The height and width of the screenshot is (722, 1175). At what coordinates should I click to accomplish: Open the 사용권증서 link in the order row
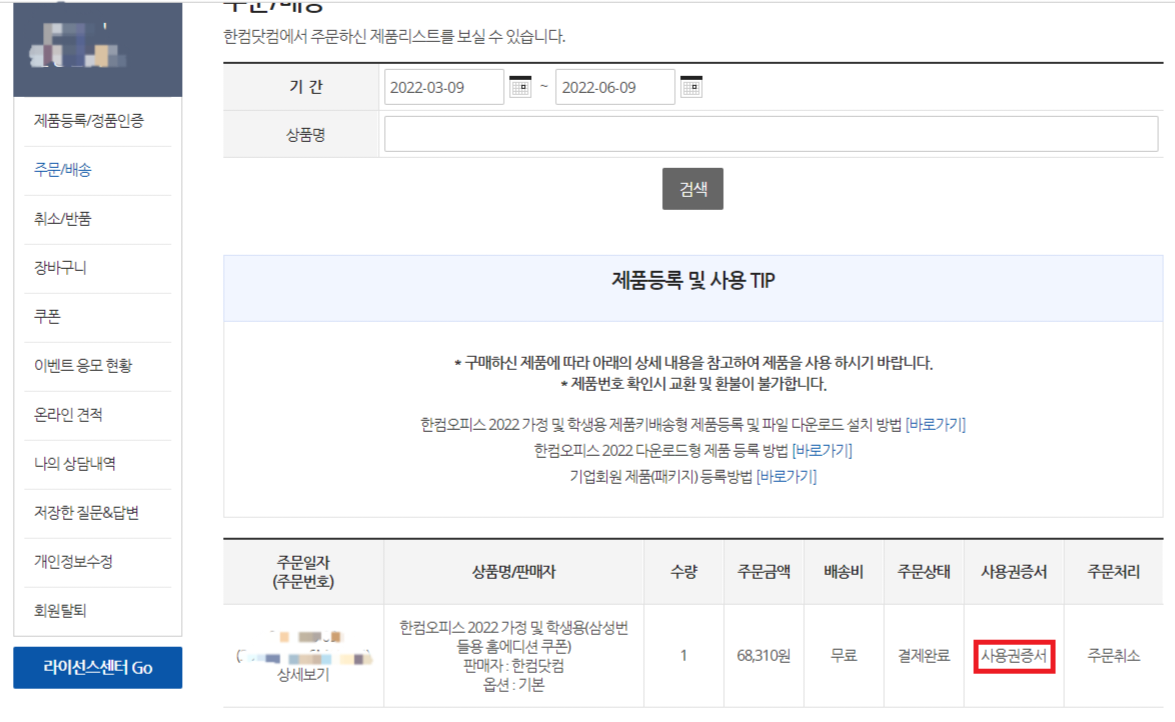pyautogui.click(x=1014, y=656)
